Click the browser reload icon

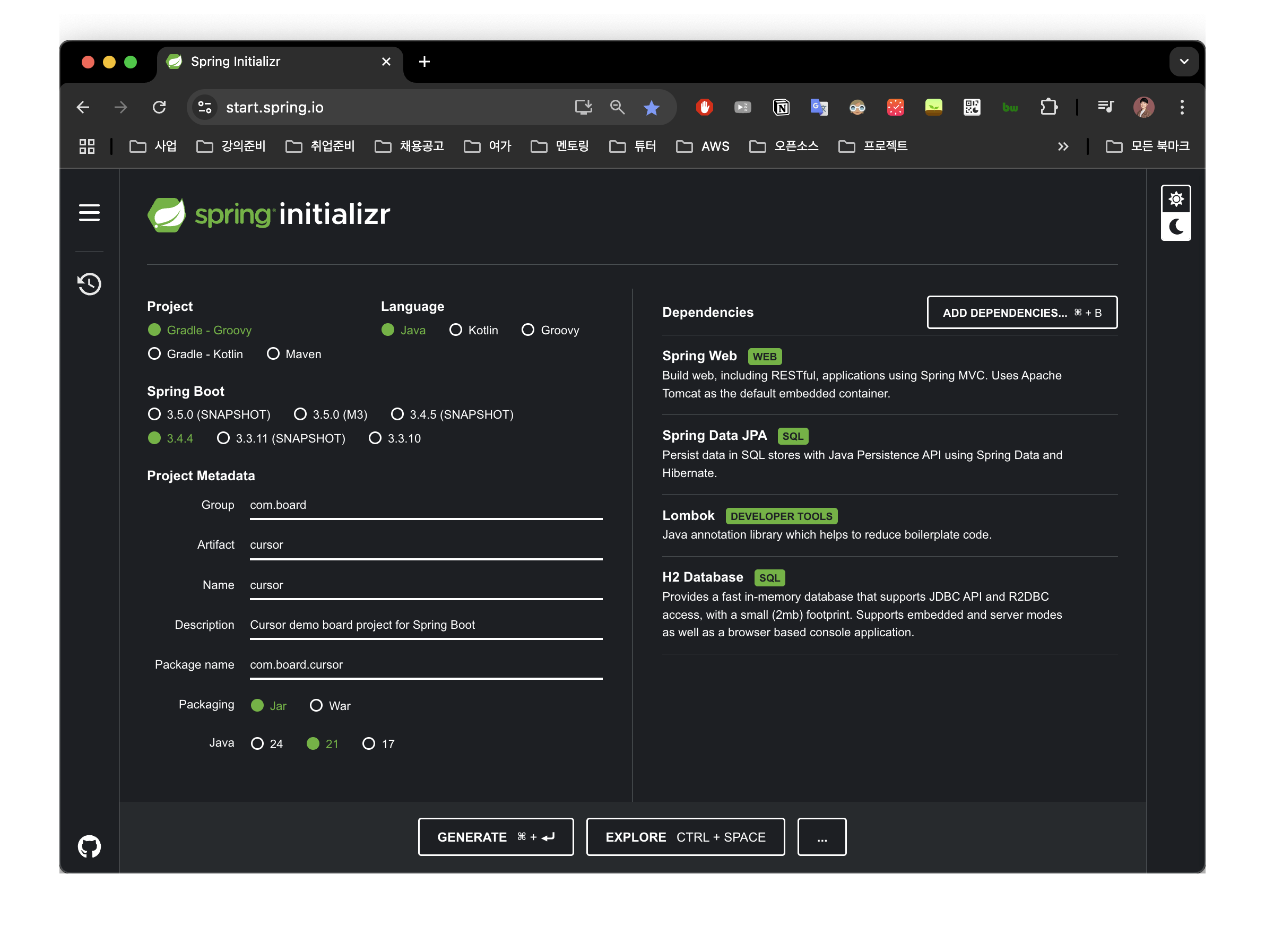coord(159,108)
